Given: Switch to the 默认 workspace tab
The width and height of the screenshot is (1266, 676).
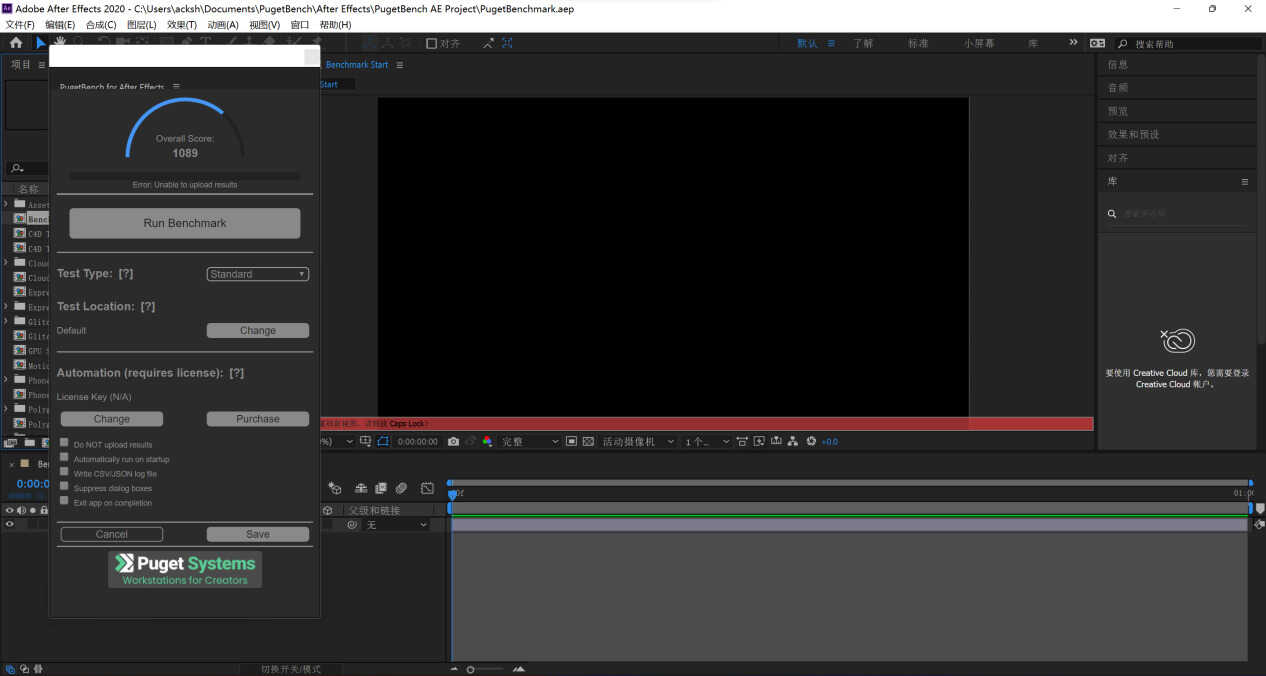Looking at the screenshot, I should pos(807,43).
